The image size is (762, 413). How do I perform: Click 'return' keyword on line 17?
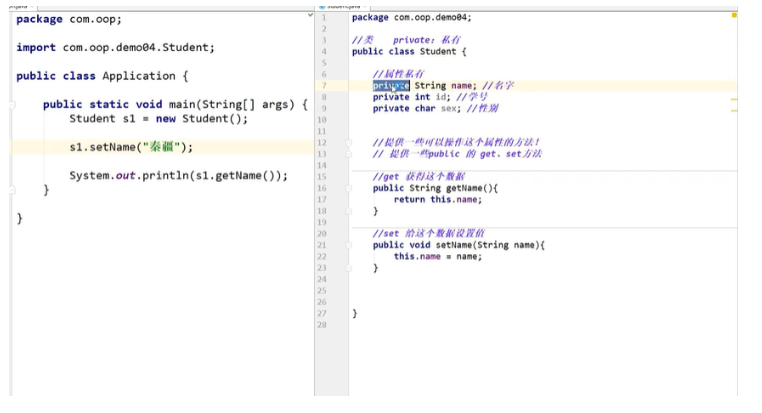point(409,200)
